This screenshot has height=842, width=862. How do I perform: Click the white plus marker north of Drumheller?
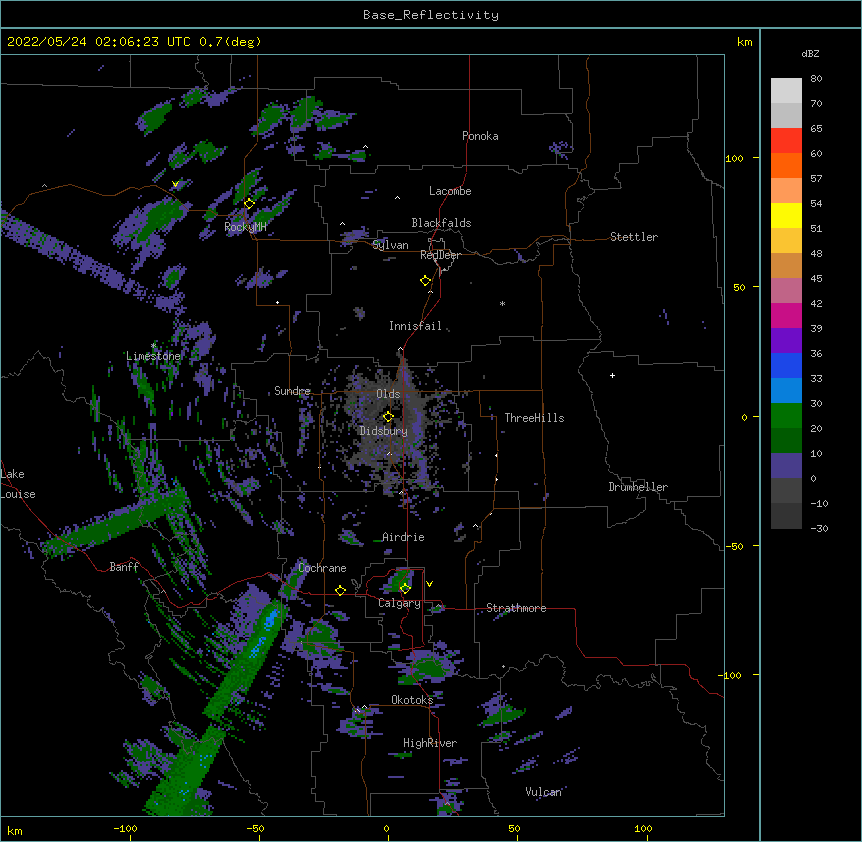(x=612, y=375)
